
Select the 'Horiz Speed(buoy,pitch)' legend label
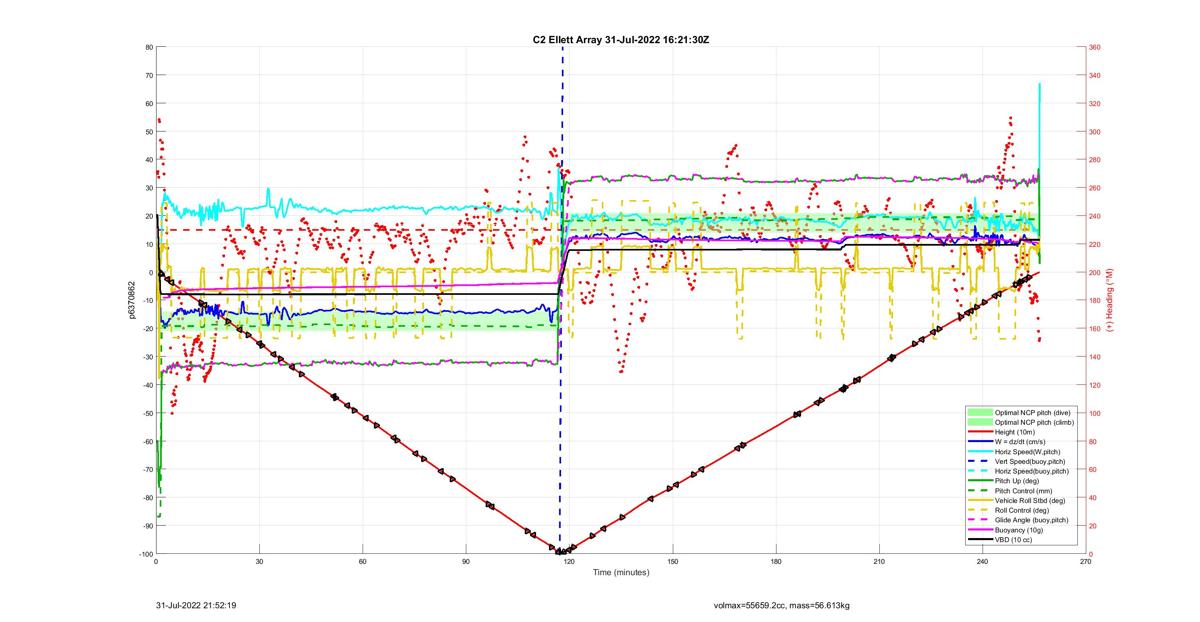click(1031, 471)
